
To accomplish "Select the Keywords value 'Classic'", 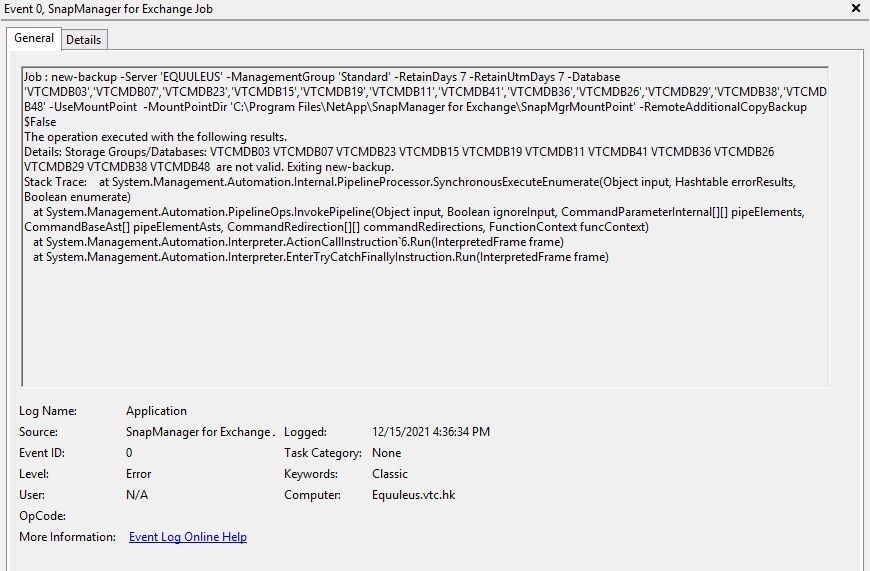I will pos(390,474).
